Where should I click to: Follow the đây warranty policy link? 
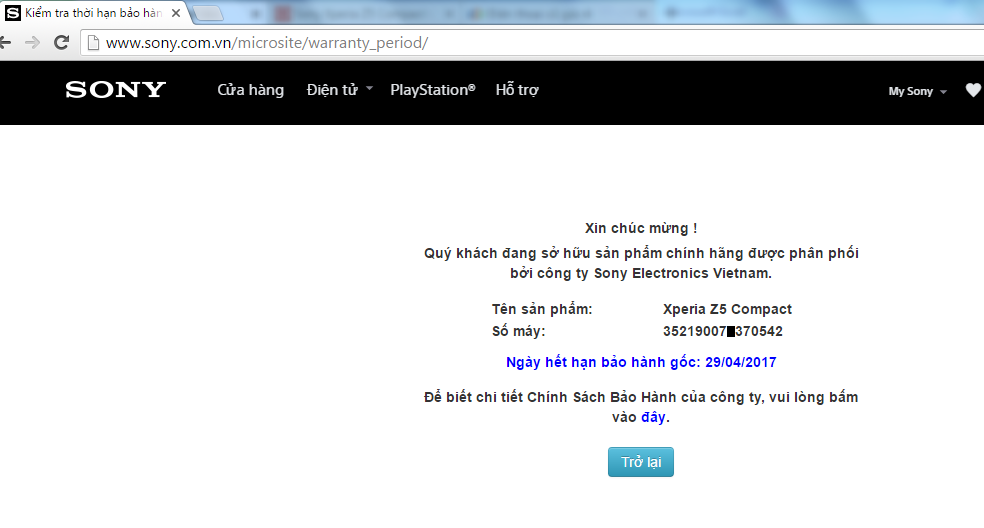653,418
